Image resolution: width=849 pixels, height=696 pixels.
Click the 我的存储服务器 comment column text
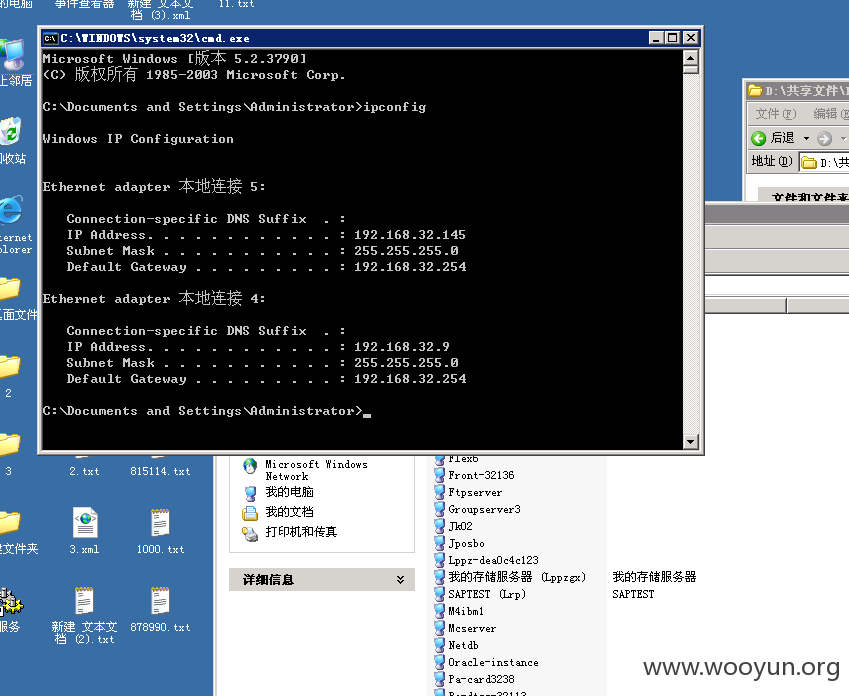pyautogui.click(x=654, y=577)
